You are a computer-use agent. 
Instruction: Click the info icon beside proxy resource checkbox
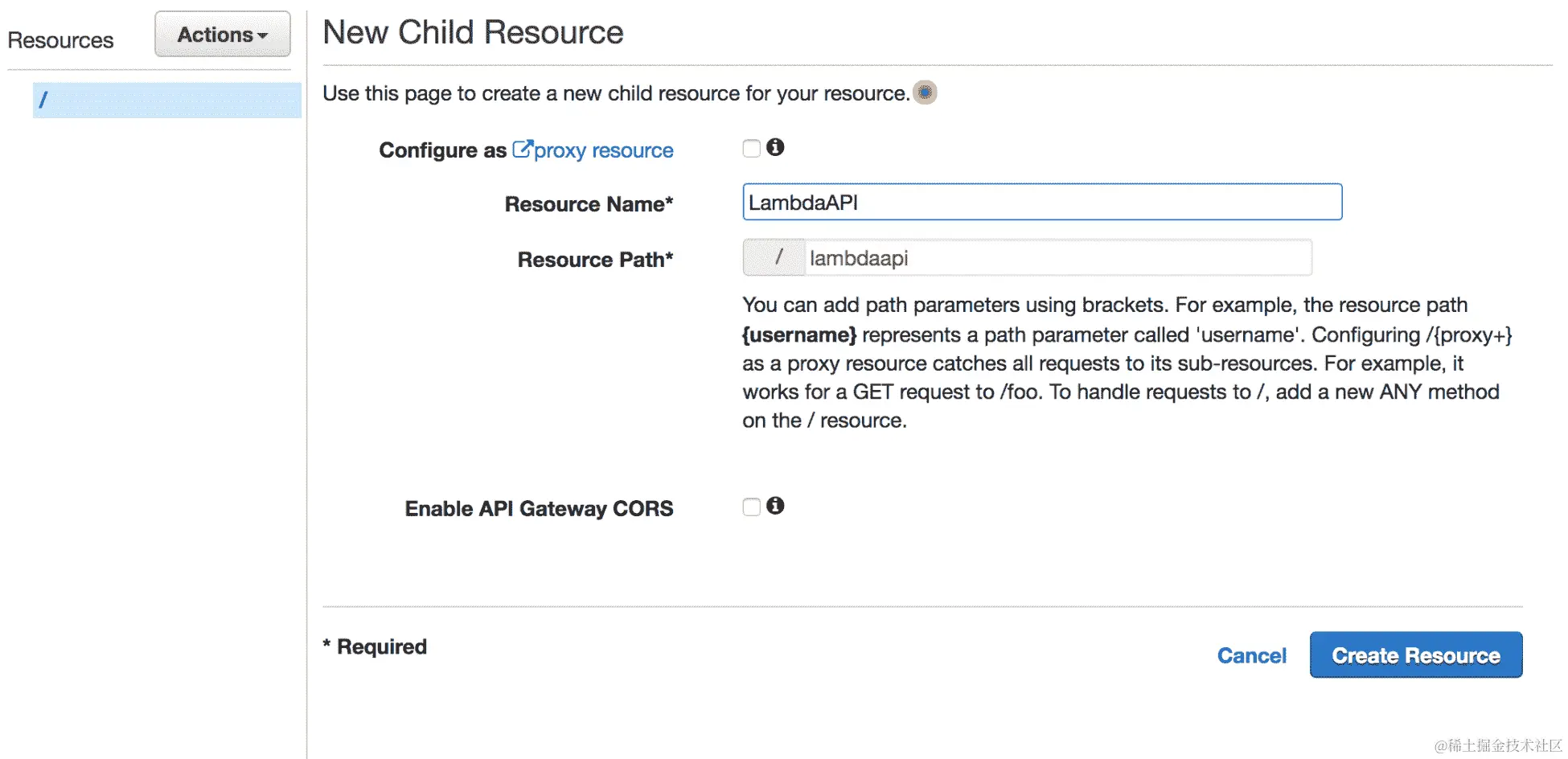click(775, 147)
